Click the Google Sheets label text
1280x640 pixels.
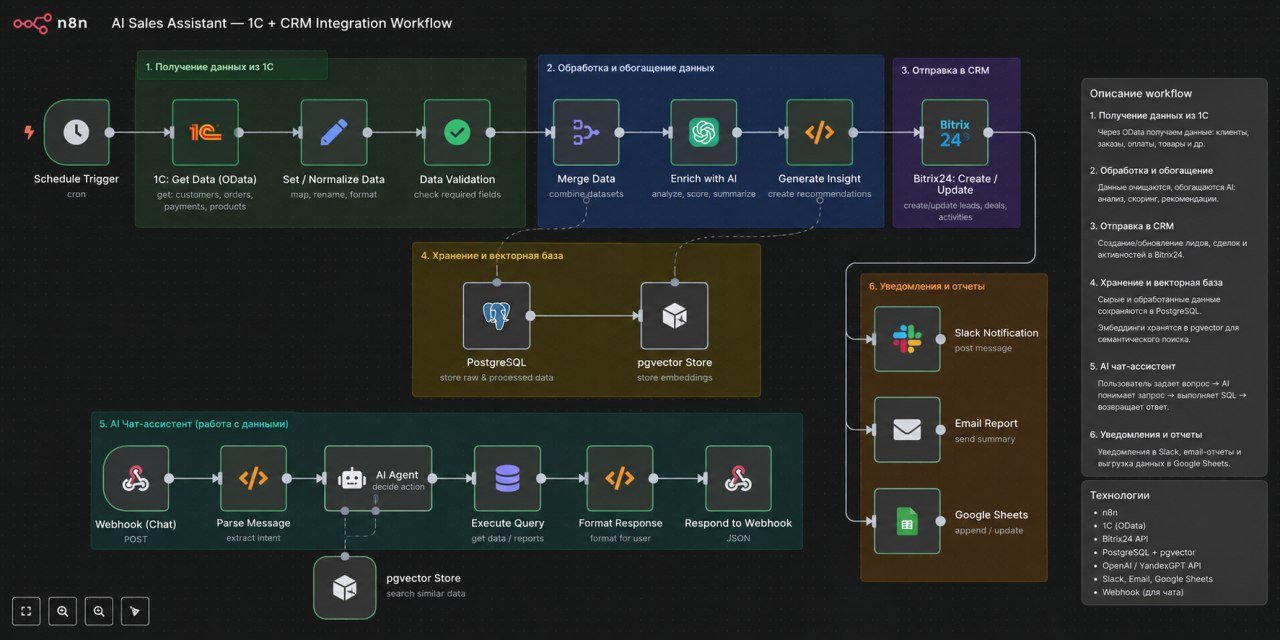pyautogui.click(x=991, y=515)
